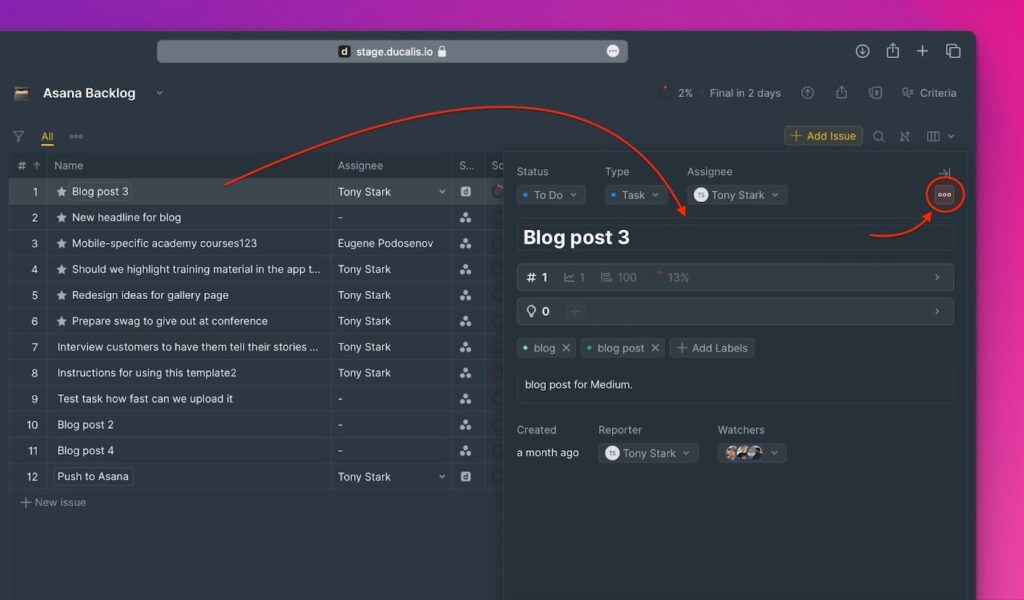1024x600 pixels.
Task: Click Asana icon in New headline for blog row
Action: point(466,217)
